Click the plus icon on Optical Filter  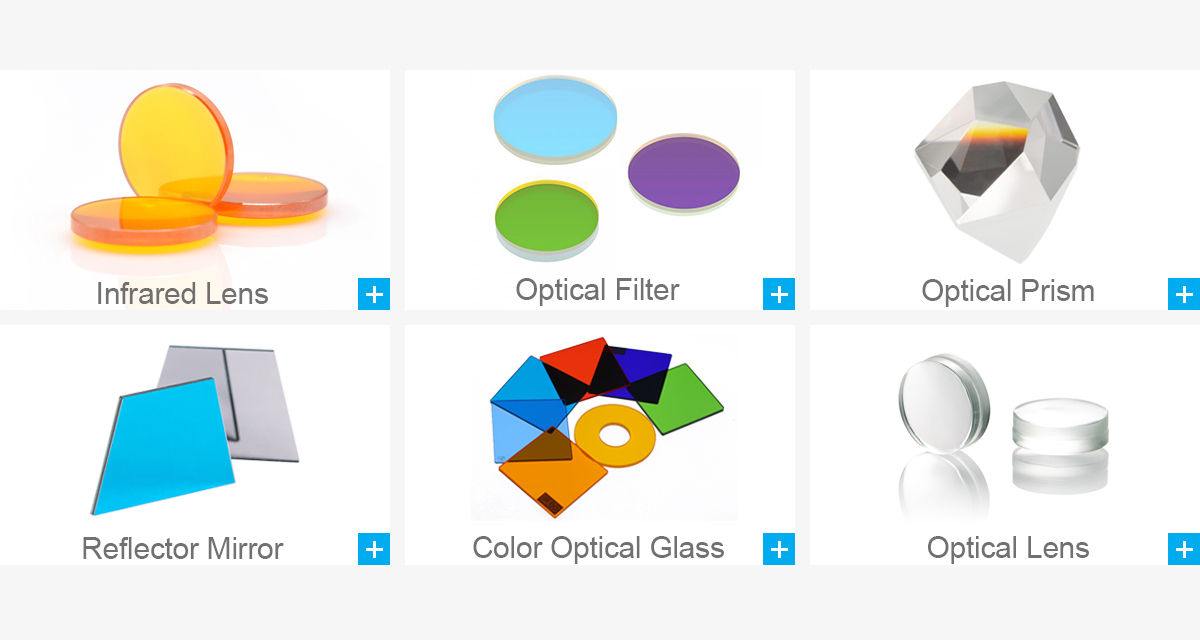(779, 294)
